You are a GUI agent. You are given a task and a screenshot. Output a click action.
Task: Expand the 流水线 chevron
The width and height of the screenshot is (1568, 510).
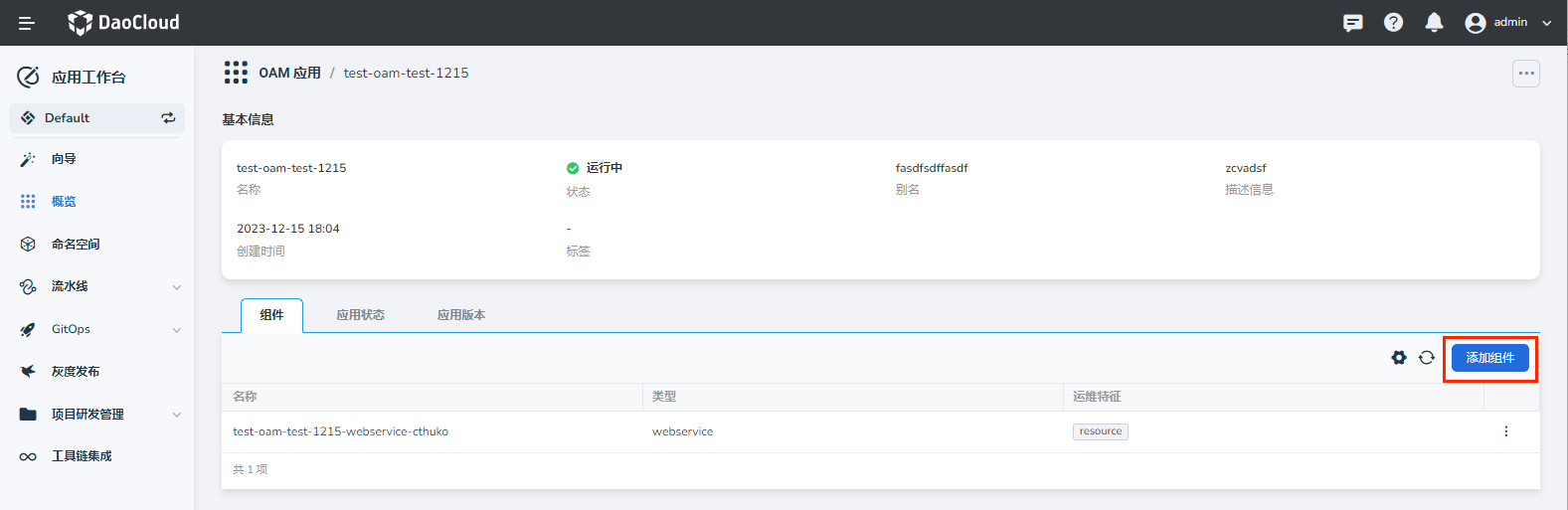177,287
